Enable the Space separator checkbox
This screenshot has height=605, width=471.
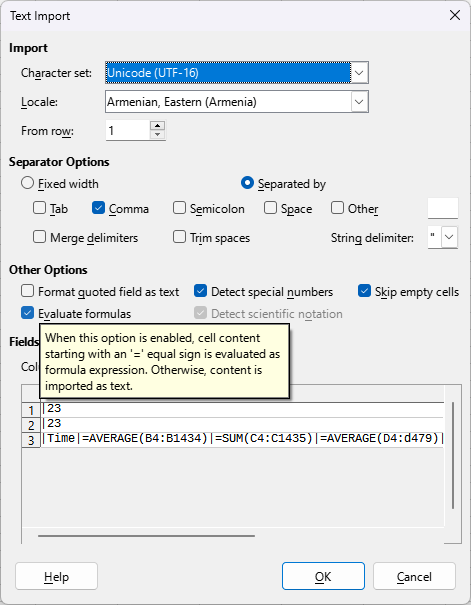coord(270,208)
